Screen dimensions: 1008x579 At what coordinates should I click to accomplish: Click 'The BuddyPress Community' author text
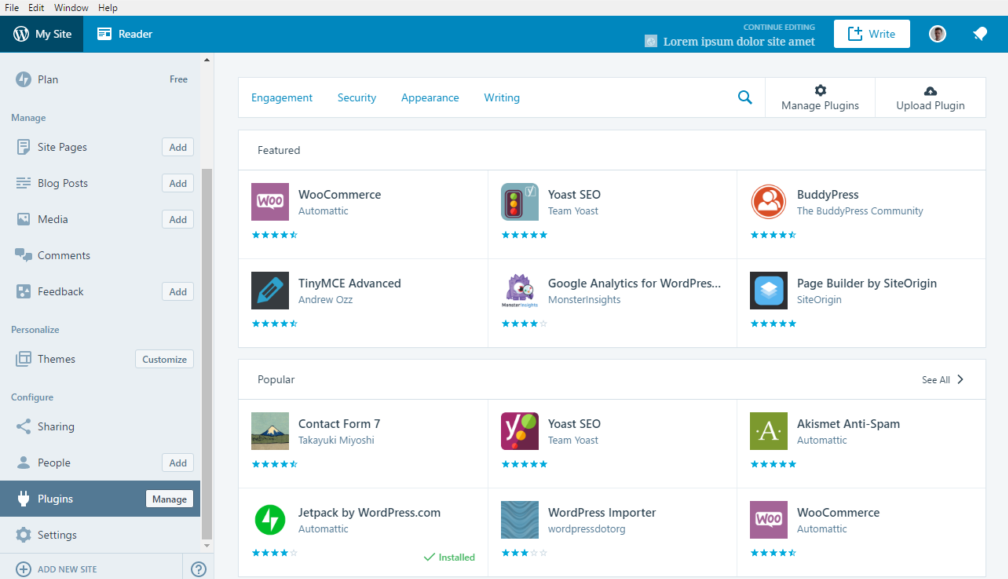pyautogui.click(x=860, y=211)
